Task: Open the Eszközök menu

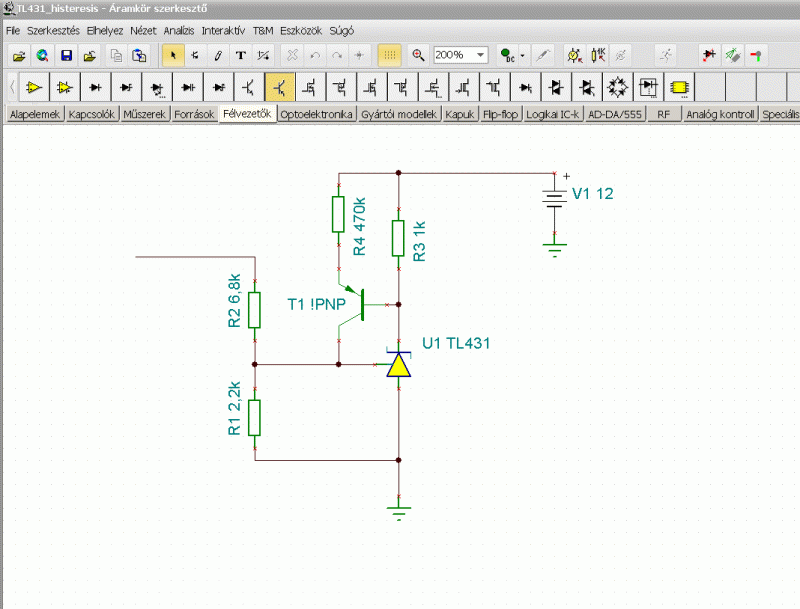Action: pos(301,31)
